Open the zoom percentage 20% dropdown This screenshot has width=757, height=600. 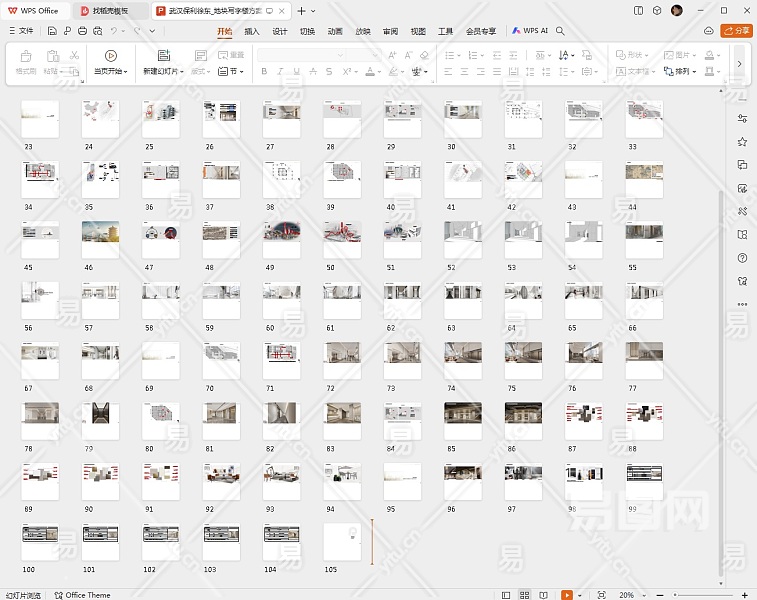click(x=630, y=594)
